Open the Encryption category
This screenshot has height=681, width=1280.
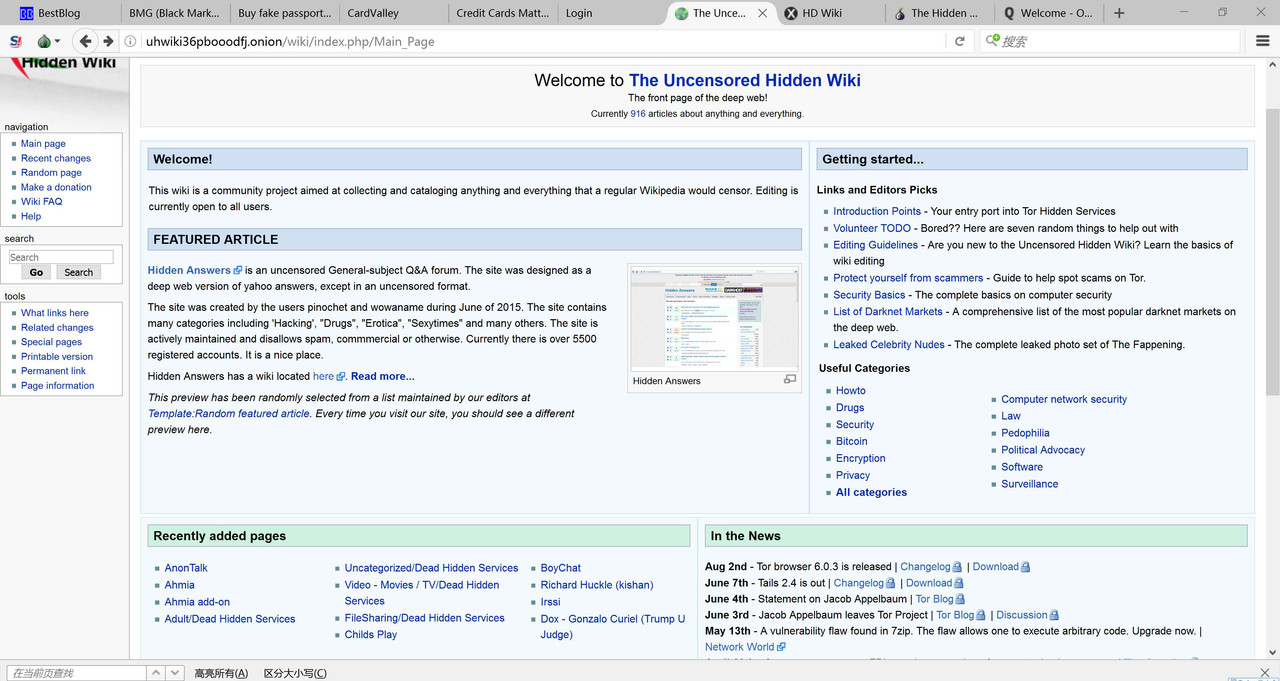point(860,458)
